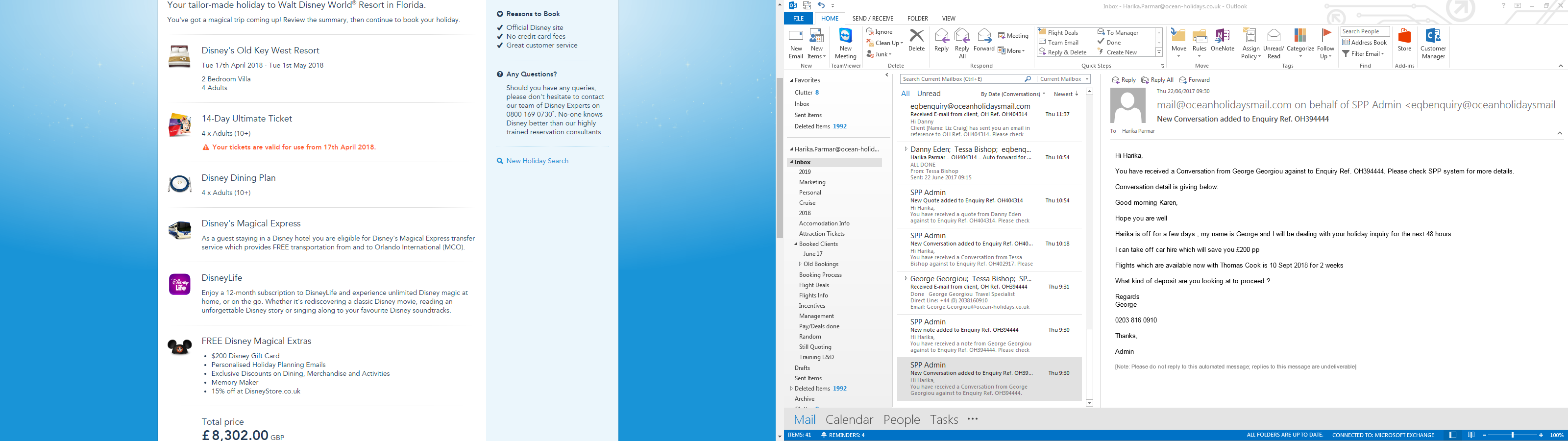Open the Calendar navigation module
Screen dimensions: 1568x441
pos(849,419)
